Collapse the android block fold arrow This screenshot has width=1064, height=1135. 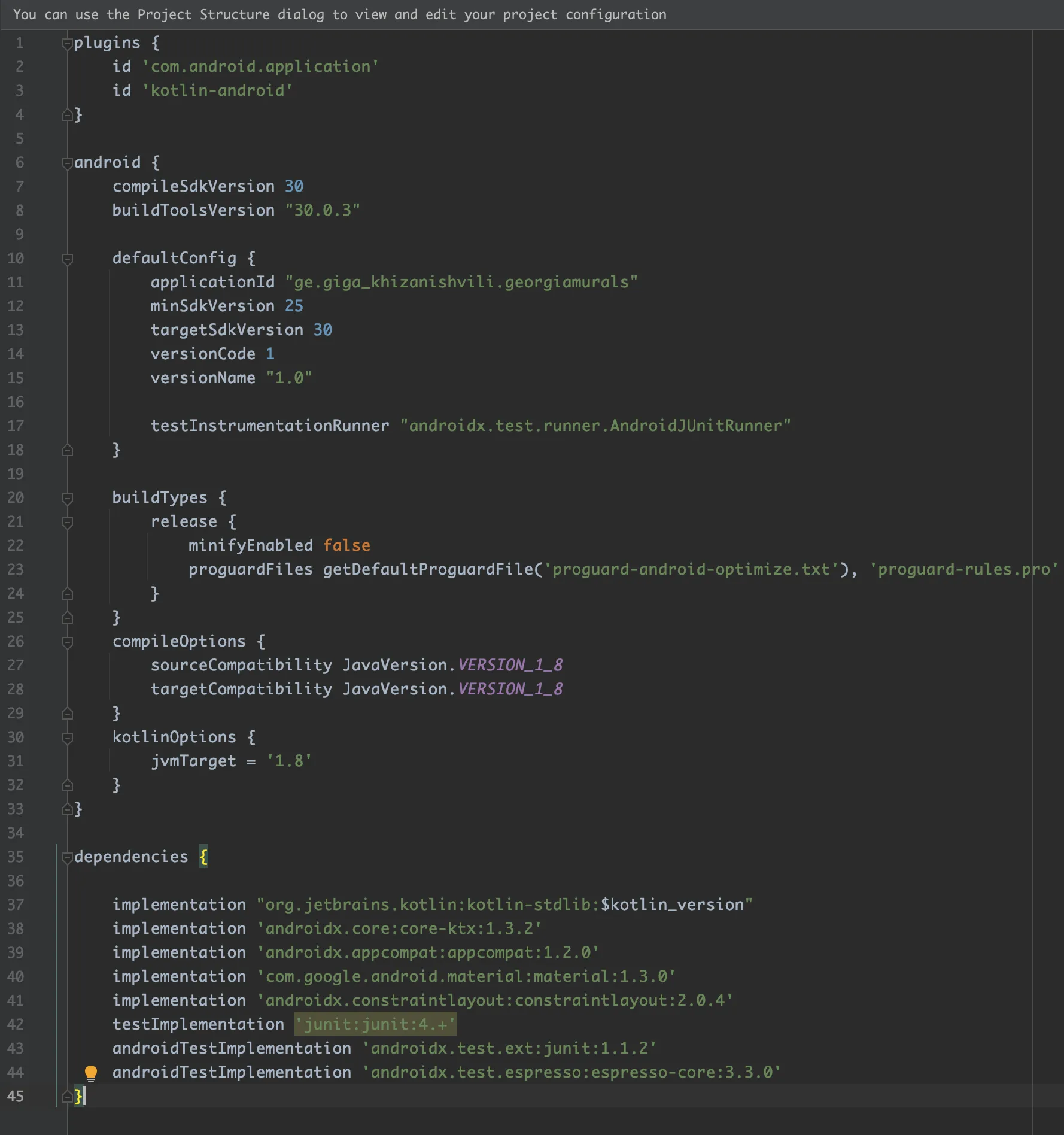coord(68,163)
